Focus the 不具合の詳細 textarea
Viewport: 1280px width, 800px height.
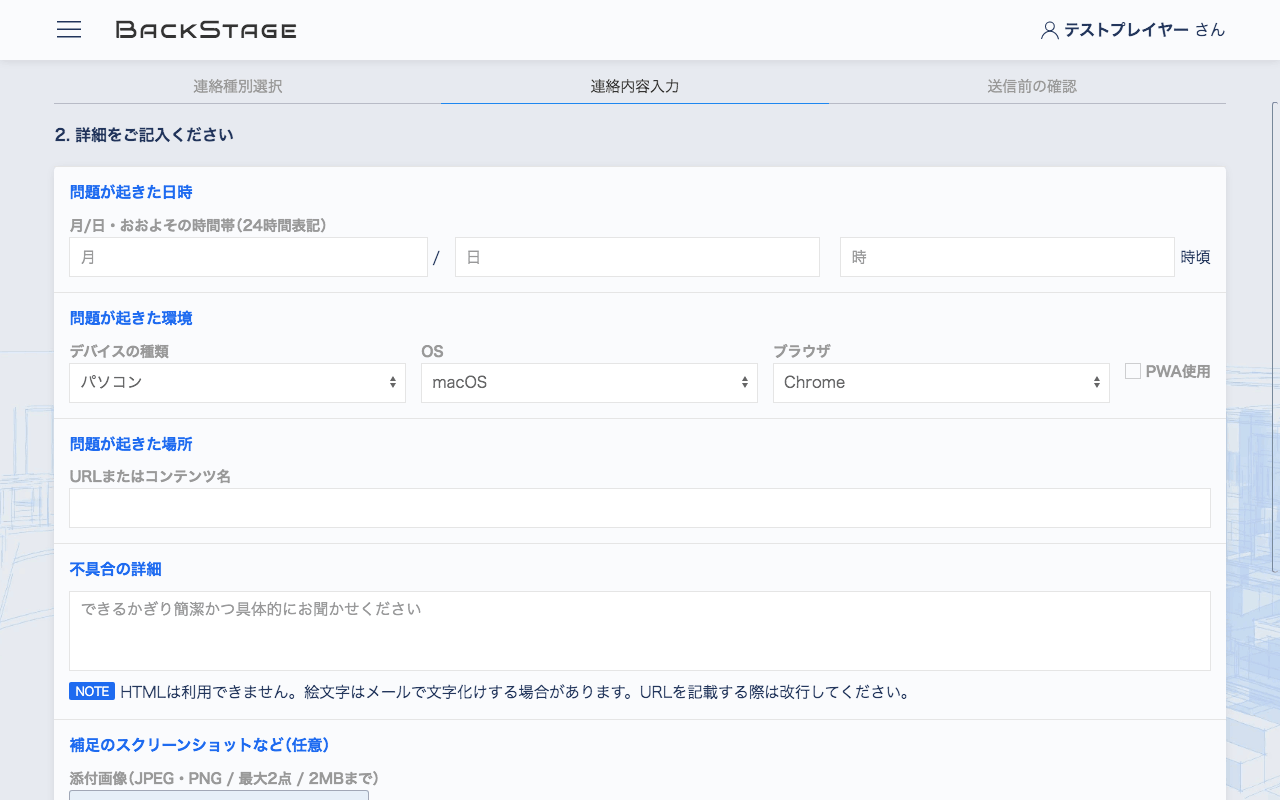click(x=640, y=631)
